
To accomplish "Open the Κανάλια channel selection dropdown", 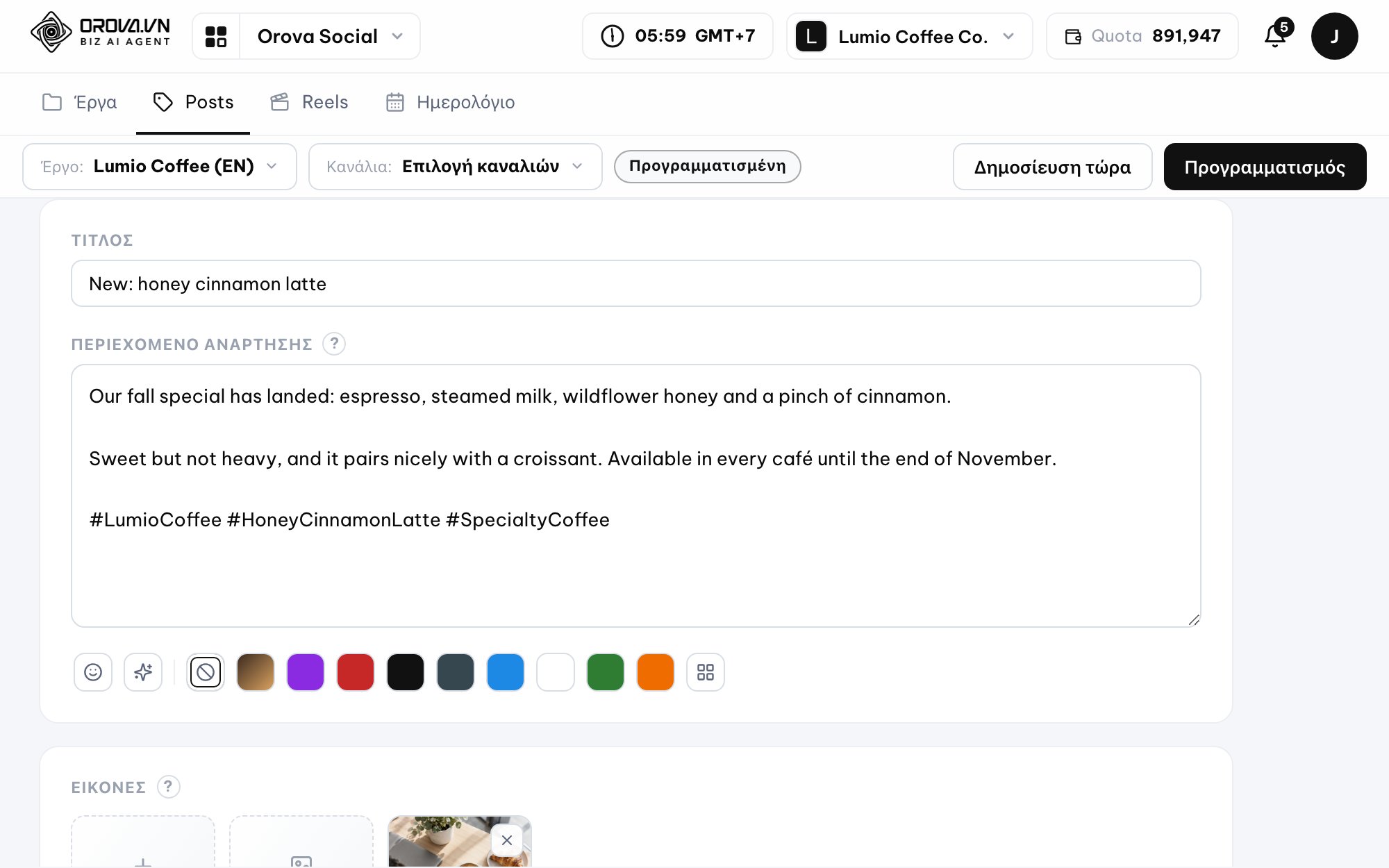I will point(456,167).
